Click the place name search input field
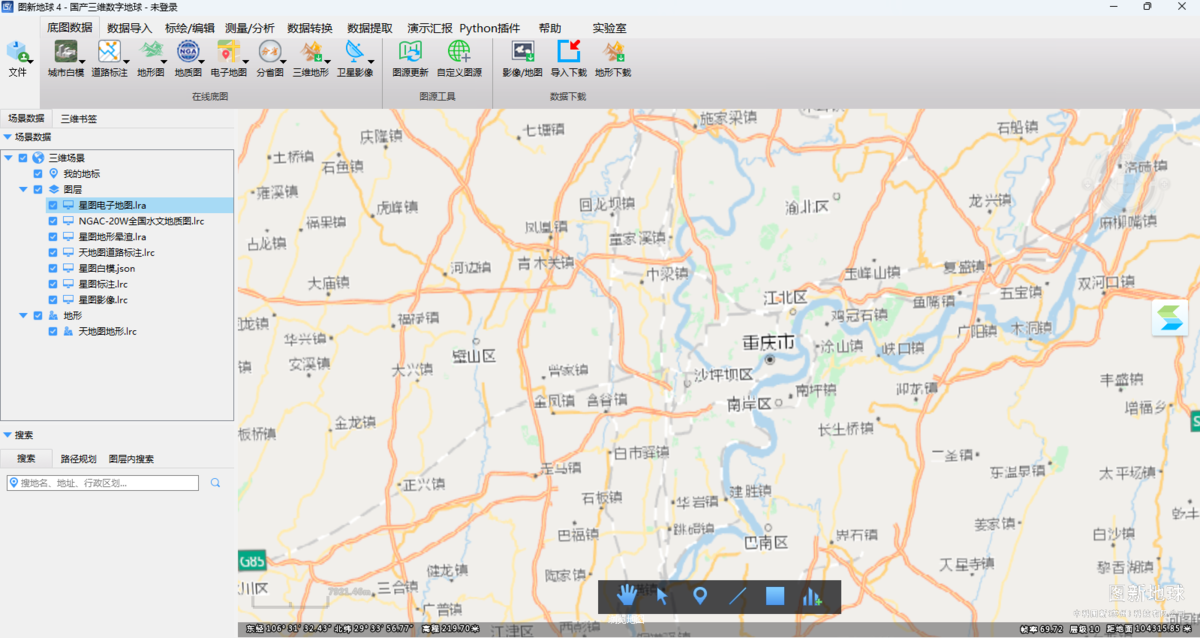This screenshot has height=638, width=1200. (x=105, y=483)
